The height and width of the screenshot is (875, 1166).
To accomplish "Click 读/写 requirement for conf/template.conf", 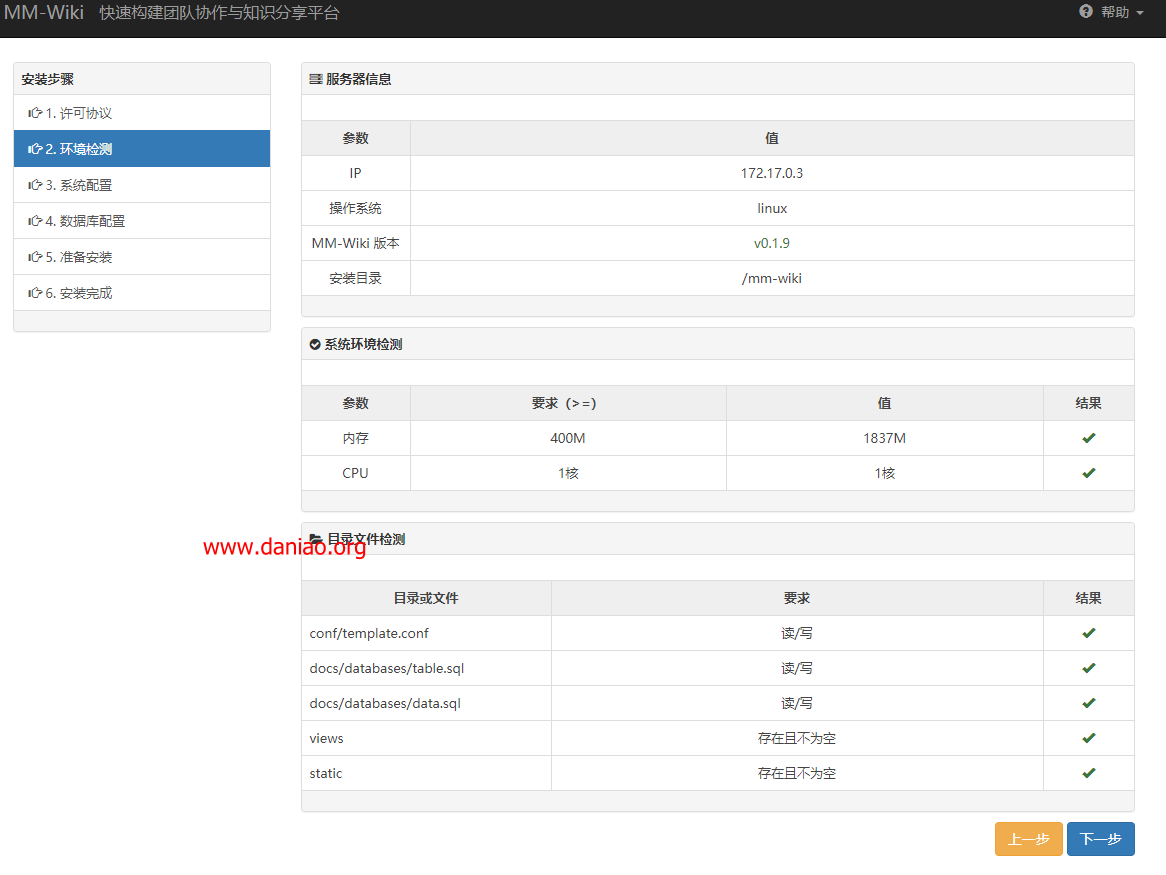I will (x=796, y=633).
